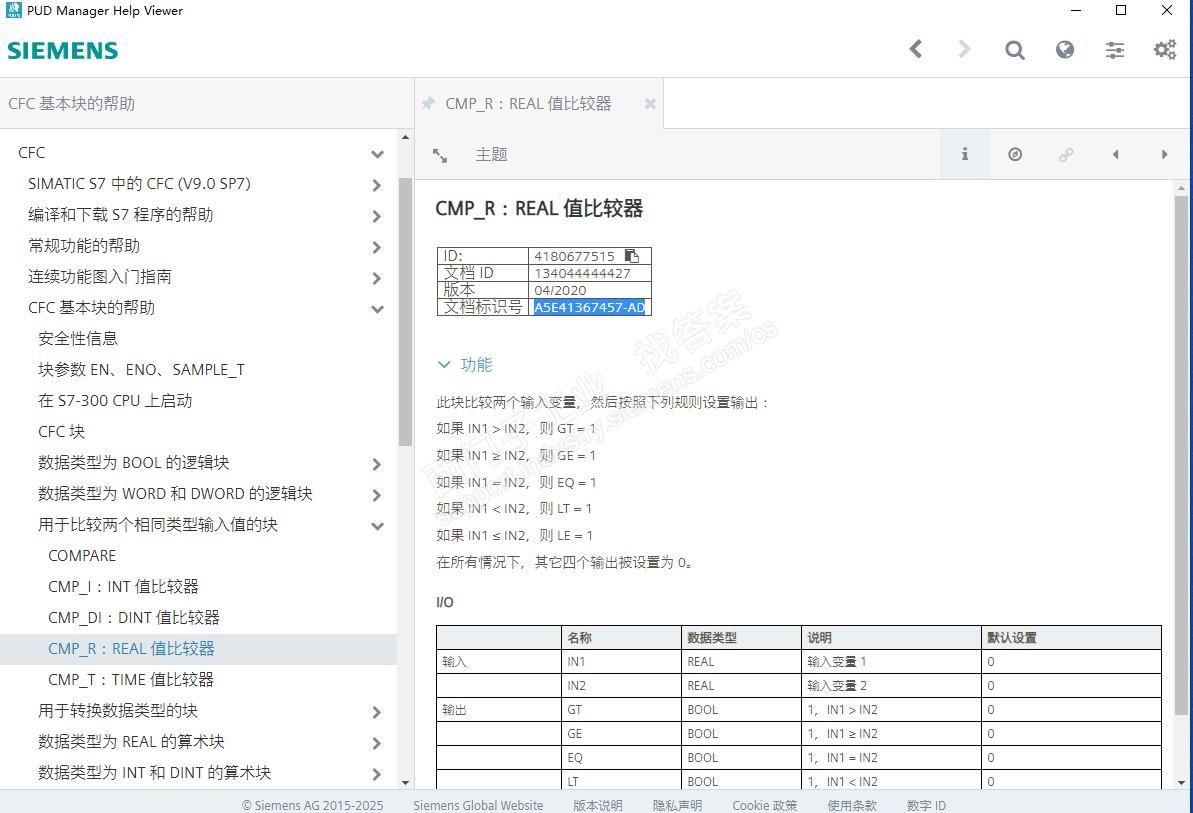Open 安全性信息 topic
This screenshot has height=813, width=1193.
tap(78, 338)
